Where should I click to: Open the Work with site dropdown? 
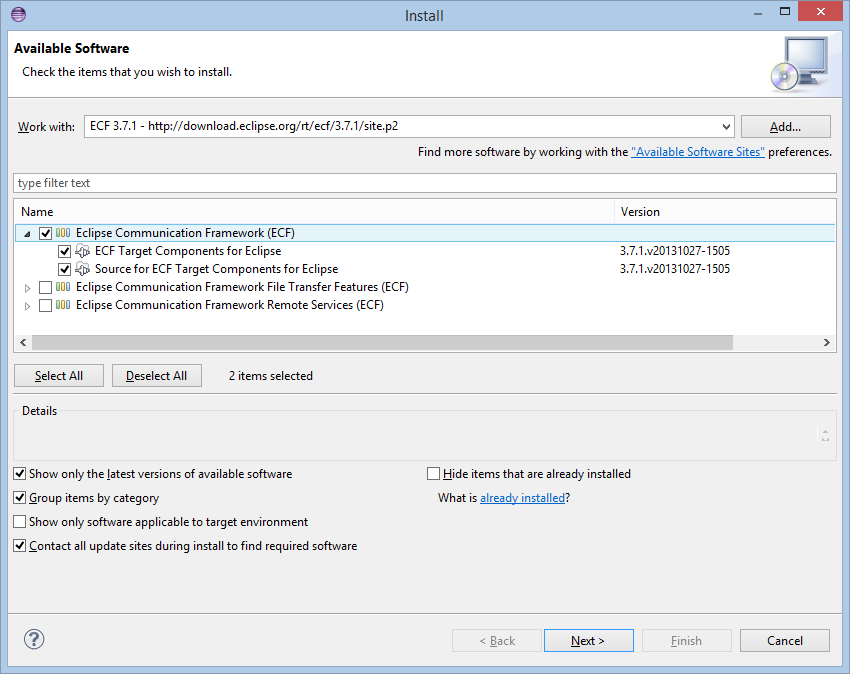[x=726, y=127]
